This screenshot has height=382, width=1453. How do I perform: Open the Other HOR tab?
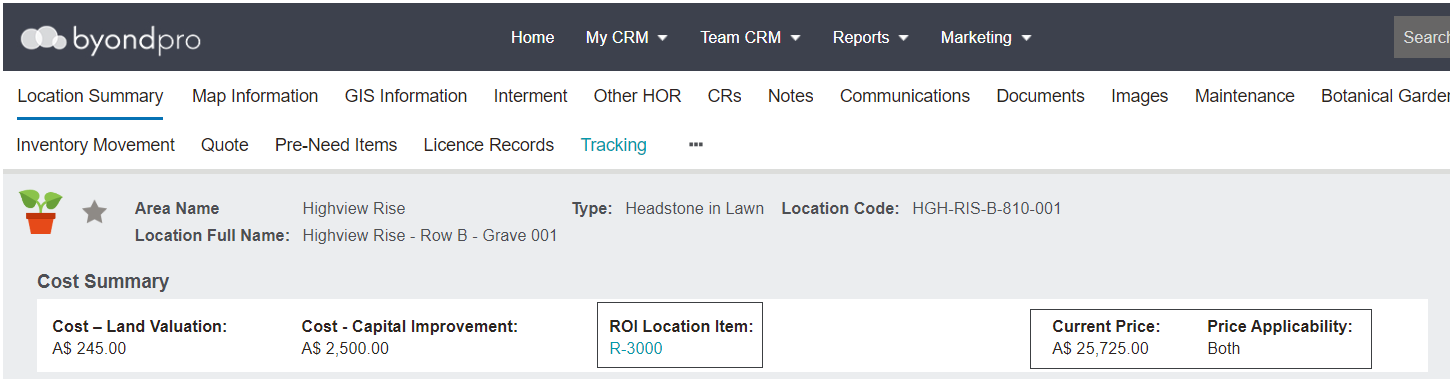[x=637, y=96]
